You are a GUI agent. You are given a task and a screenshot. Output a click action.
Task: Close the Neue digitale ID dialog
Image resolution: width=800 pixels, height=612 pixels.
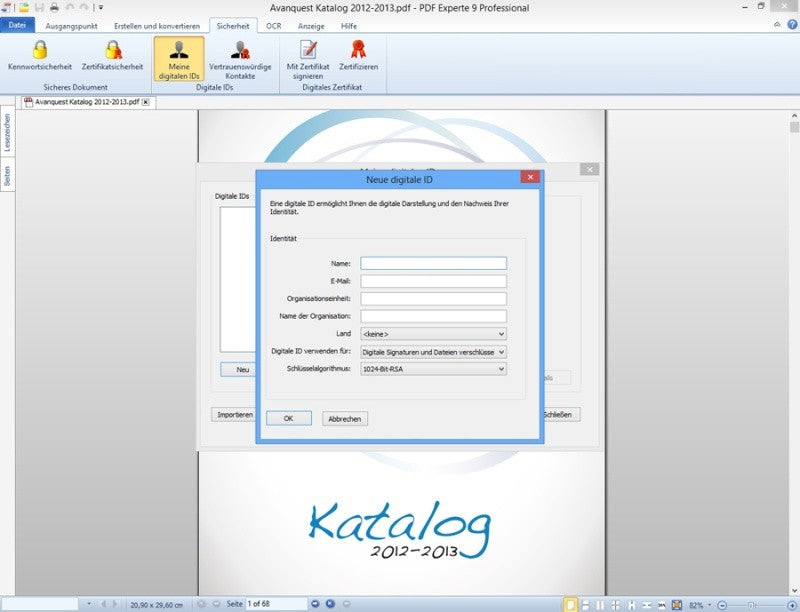530,177
